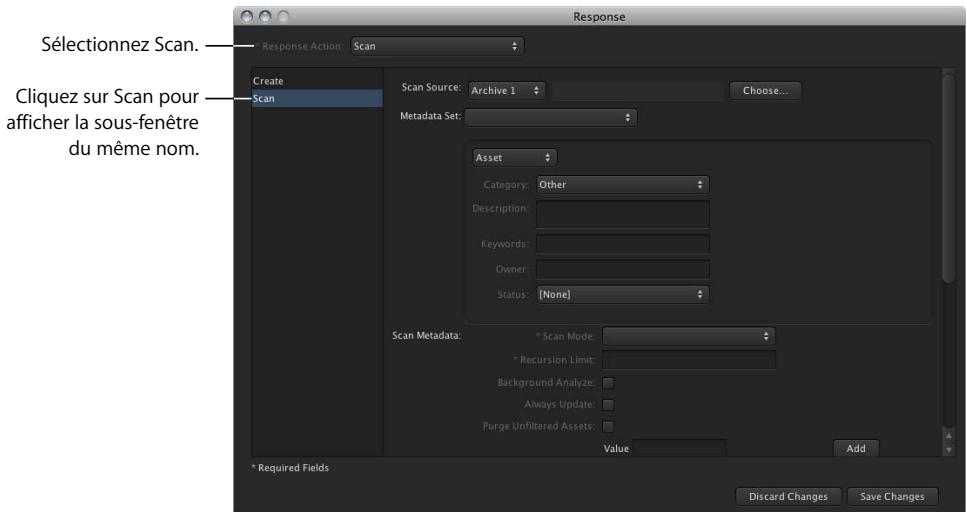The width and height of the screenshot is (967, 512).
Task: Enable the Background Analyze checkbox
Action: [609, 383]
